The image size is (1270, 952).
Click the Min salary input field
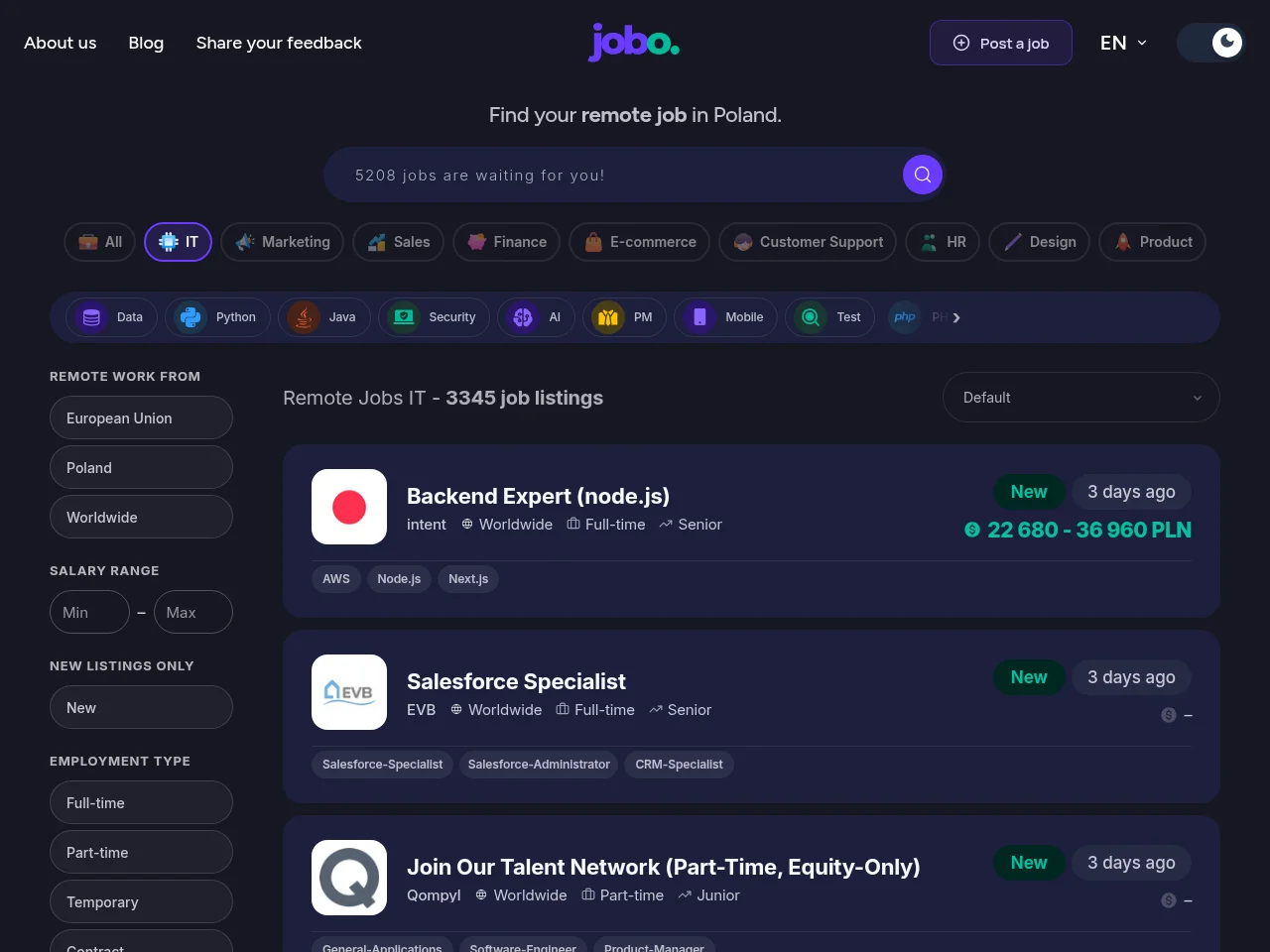point(89,613)
